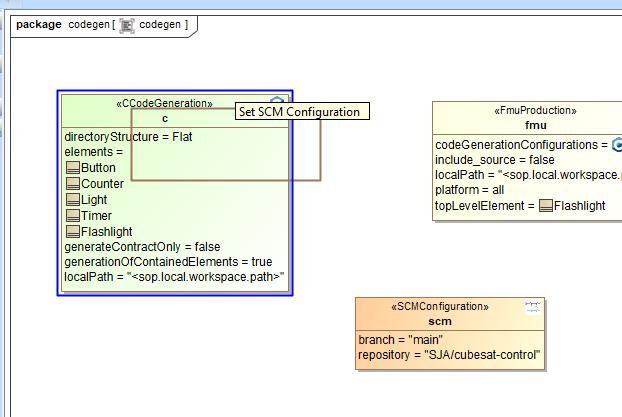This screenshot has height=417, width=622.
Task: Click topLevelElement property text in fmu
Action: (x=485, y=206)
